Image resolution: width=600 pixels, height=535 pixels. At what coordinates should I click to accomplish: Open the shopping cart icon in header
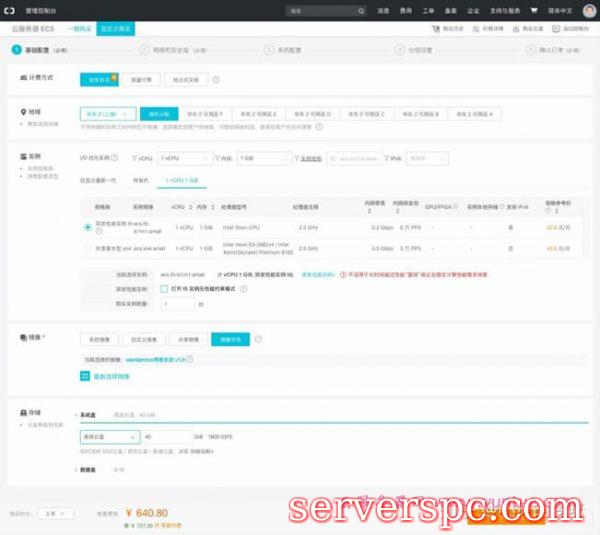533,10
